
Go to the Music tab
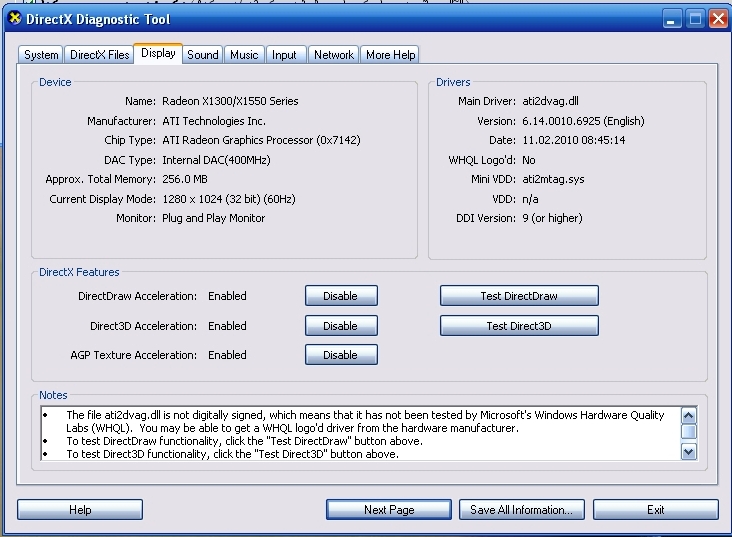pyautogui.click(x=244, y=55)
